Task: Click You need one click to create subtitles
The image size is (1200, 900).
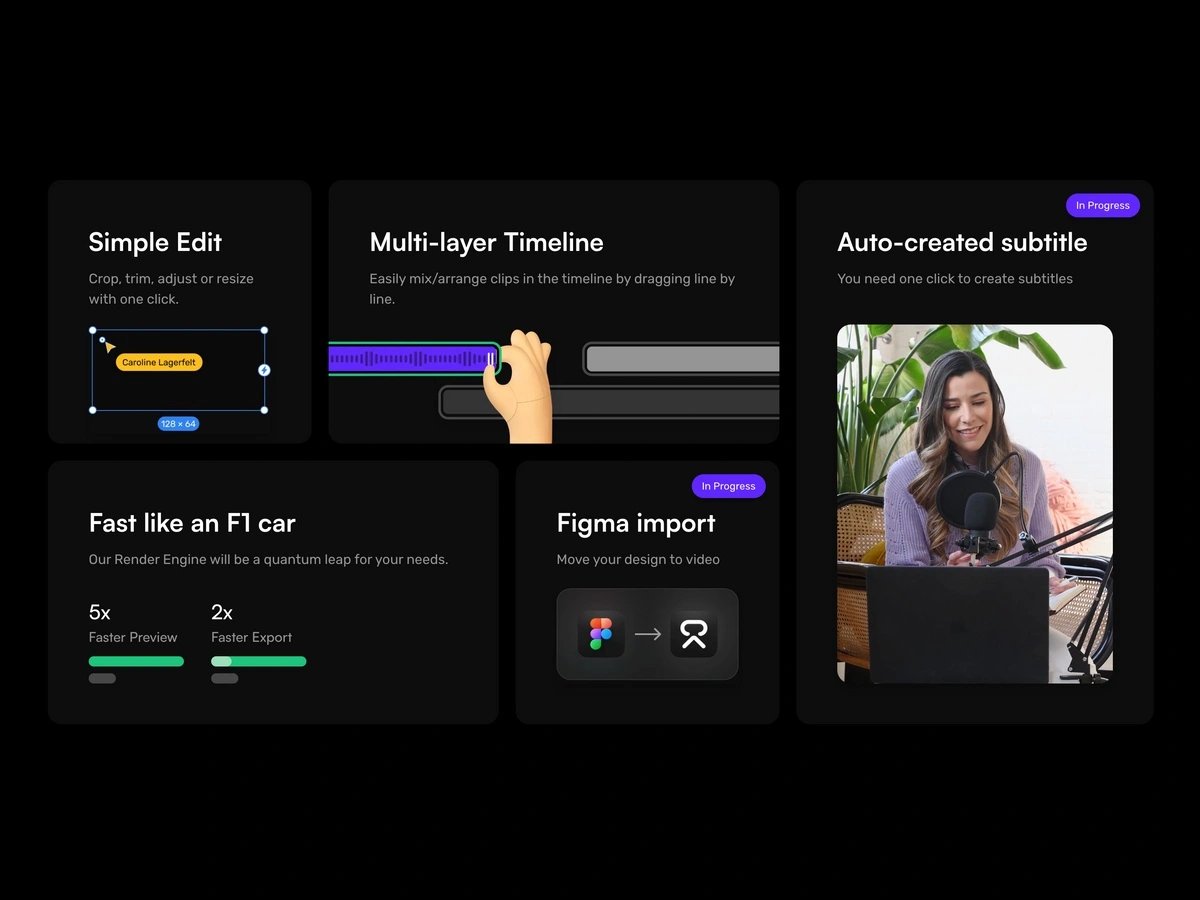Action: coord(955,279)
